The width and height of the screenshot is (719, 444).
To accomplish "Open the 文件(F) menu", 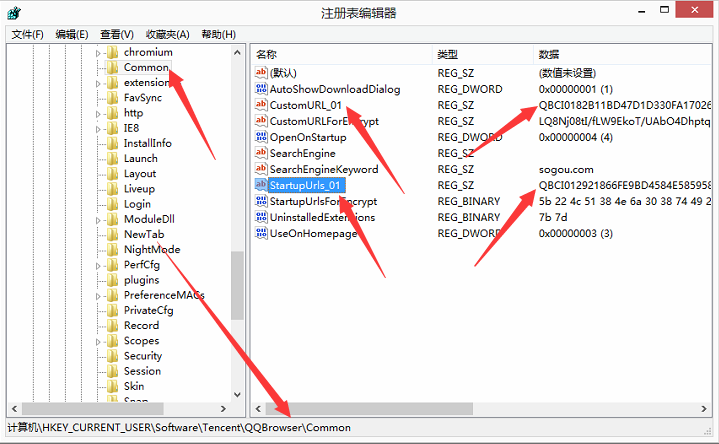I will (x=27, y=34).
